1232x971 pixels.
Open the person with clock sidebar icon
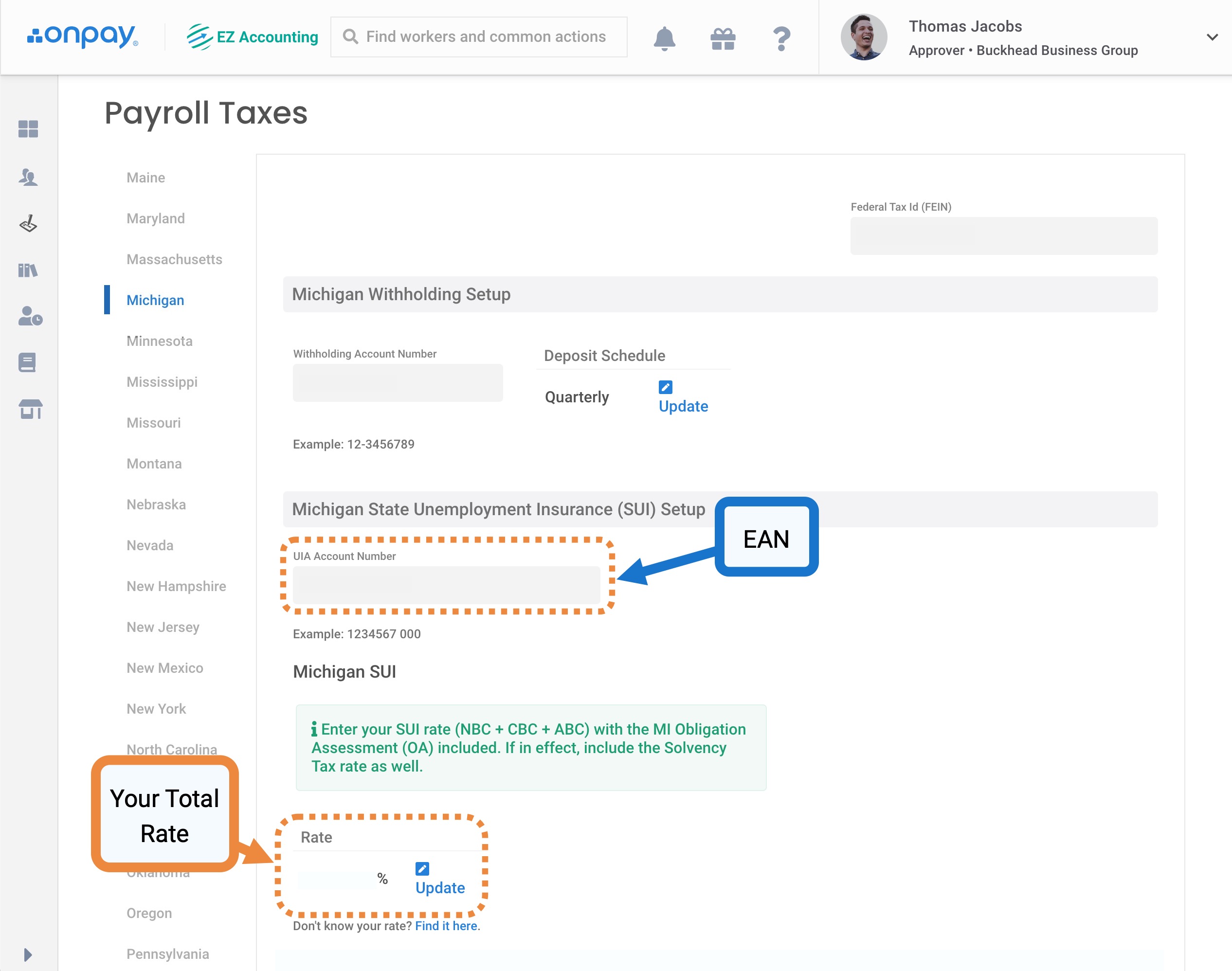pyautogui.click(x=30, y=316)
